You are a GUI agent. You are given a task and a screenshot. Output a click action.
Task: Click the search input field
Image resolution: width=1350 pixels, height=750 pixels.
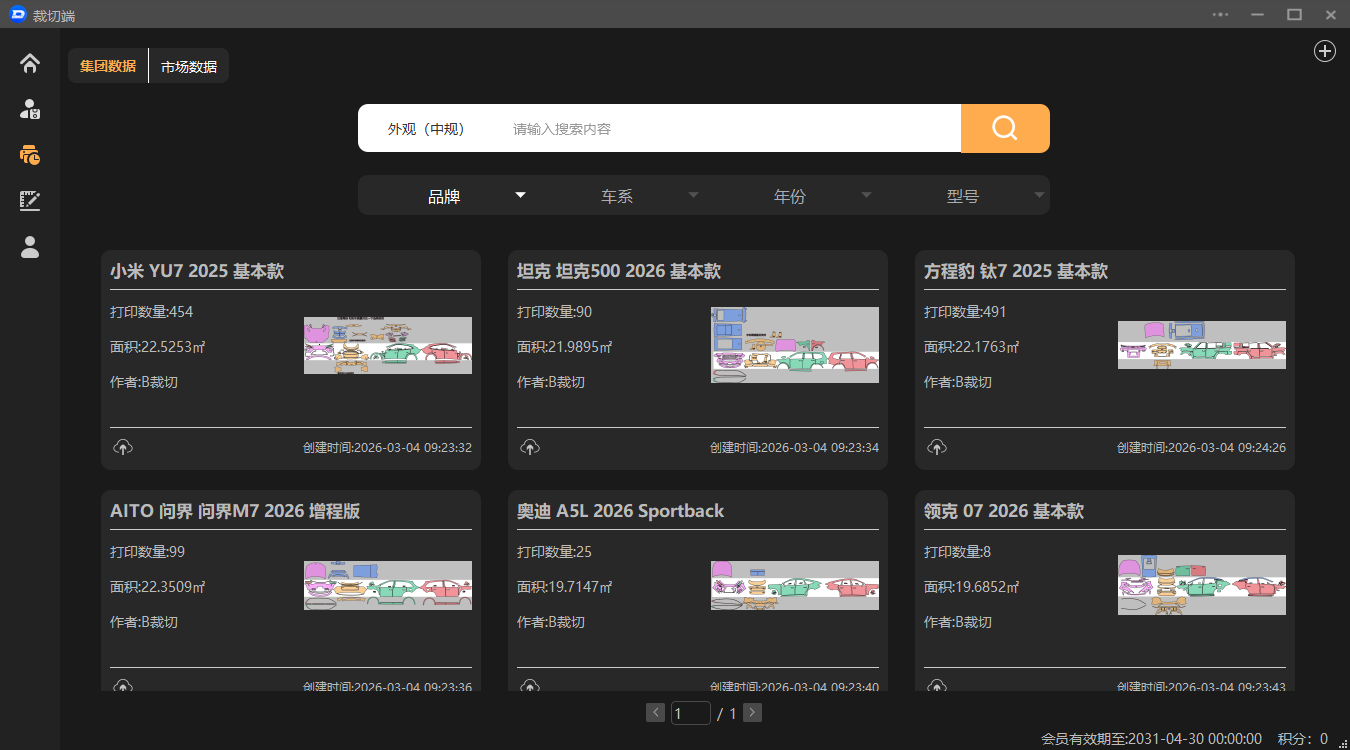pyautogui.click(x=730, y=129)
